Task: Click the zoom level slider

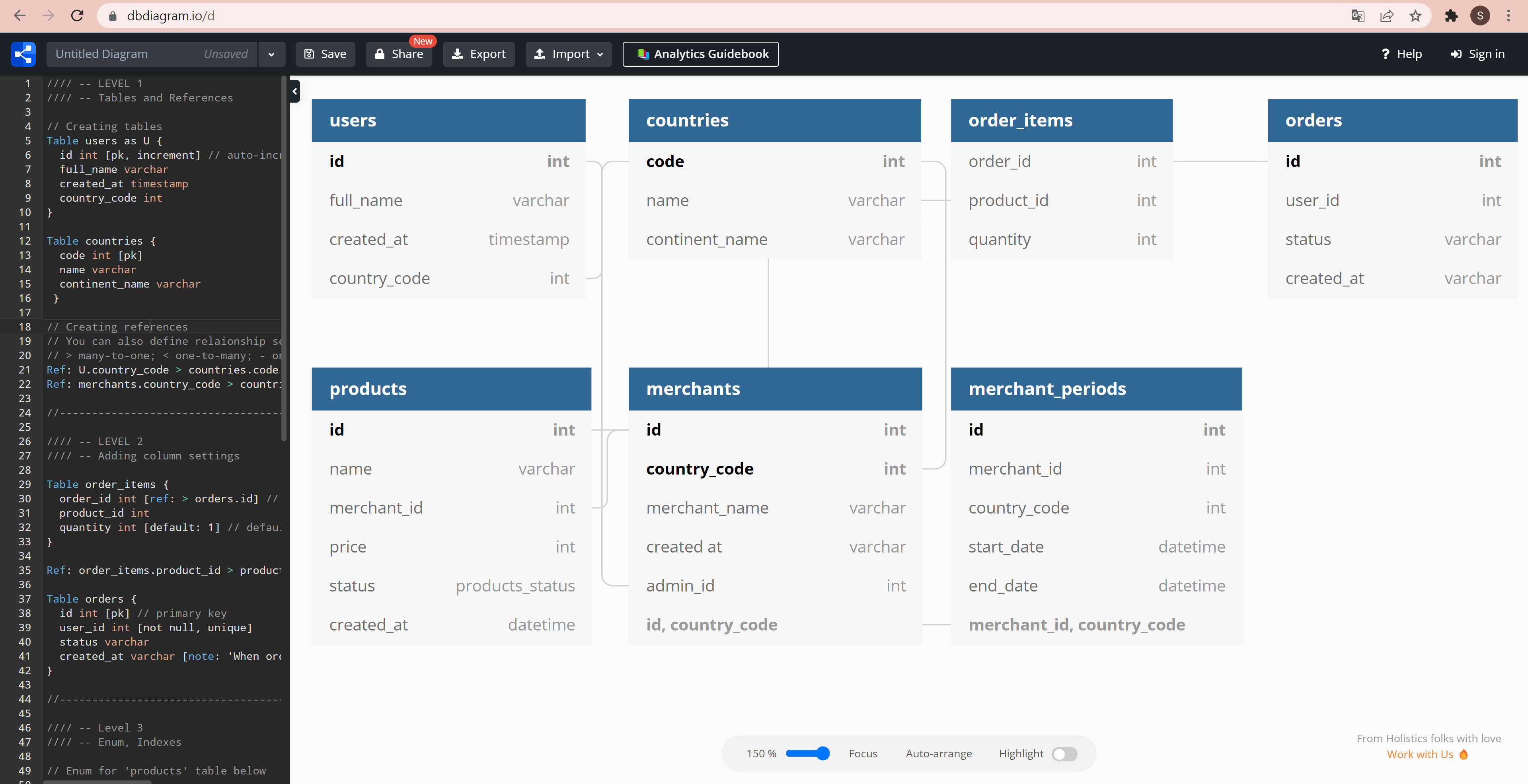Action: tap(807, 753)
